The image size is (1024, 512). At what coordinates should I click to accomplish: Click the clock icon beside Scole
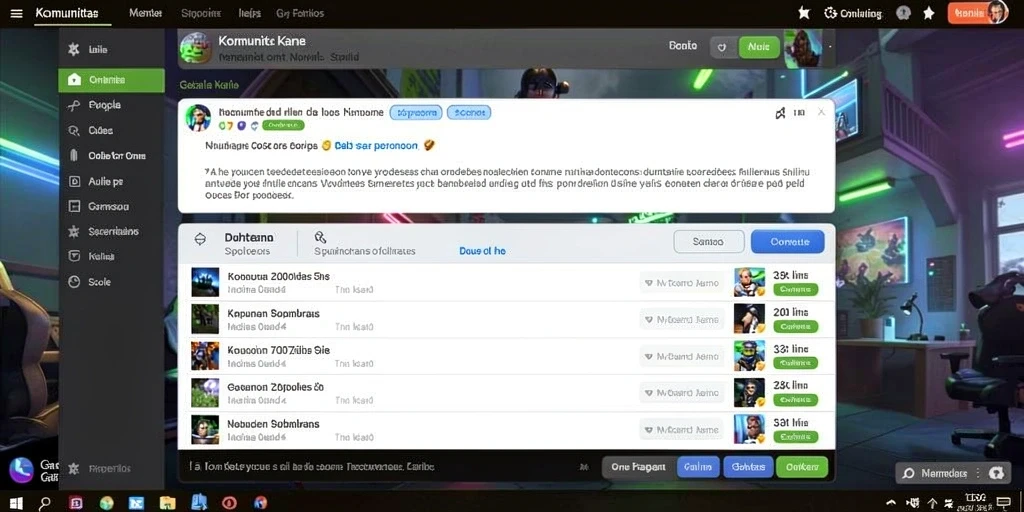pos(74,282)
